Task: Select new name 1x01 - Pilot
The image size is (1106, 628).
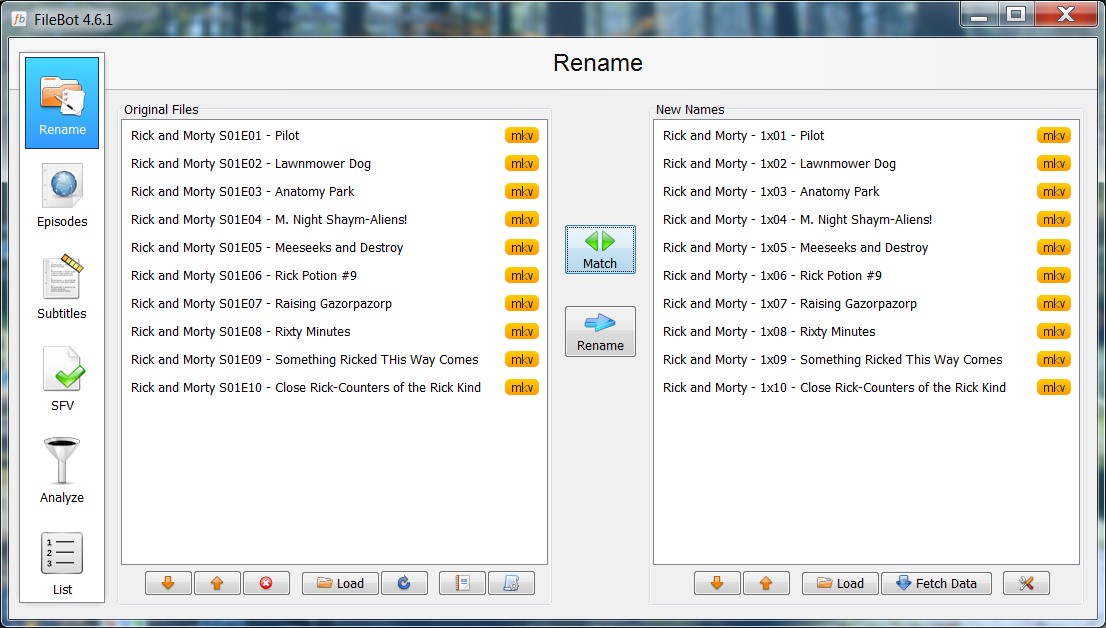Action: click(x=866, y=135)
